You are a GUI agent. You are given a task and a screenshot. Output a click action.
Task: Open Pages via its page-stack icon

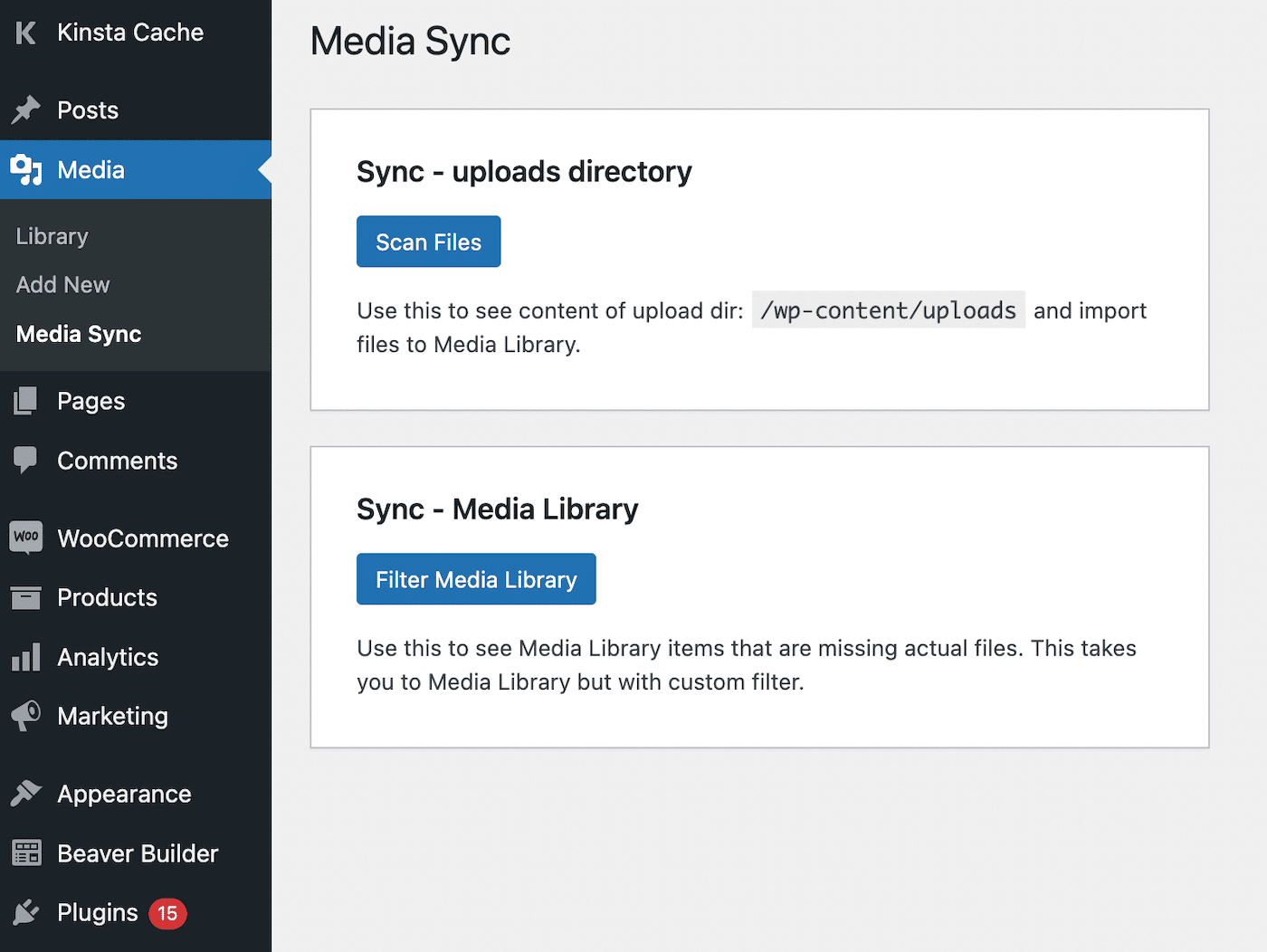25,400
